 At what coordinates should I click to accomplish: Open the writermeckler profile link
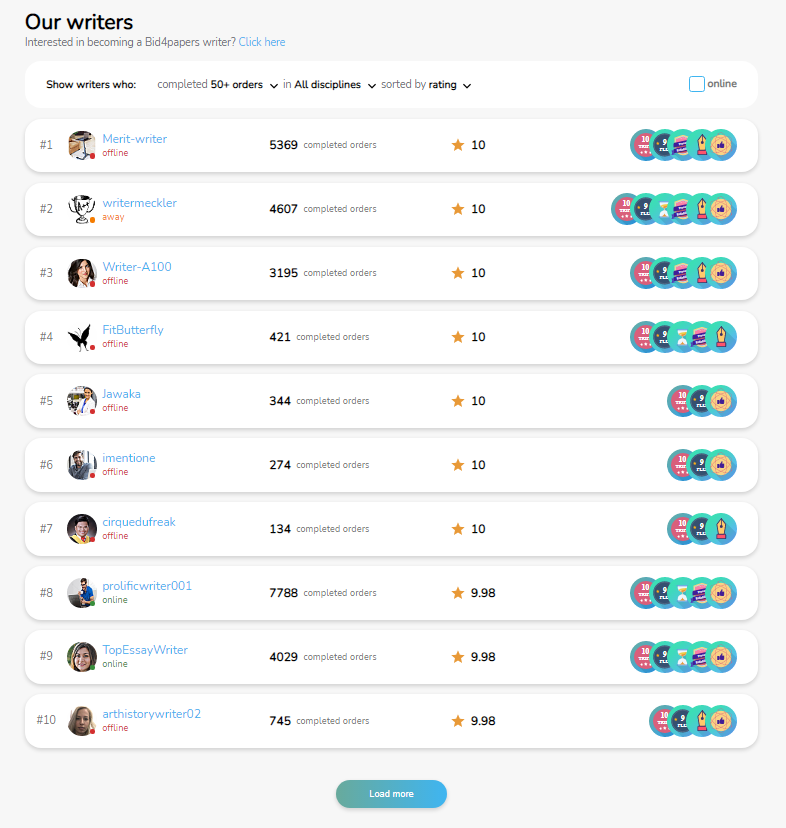click(x=139, y=203)
